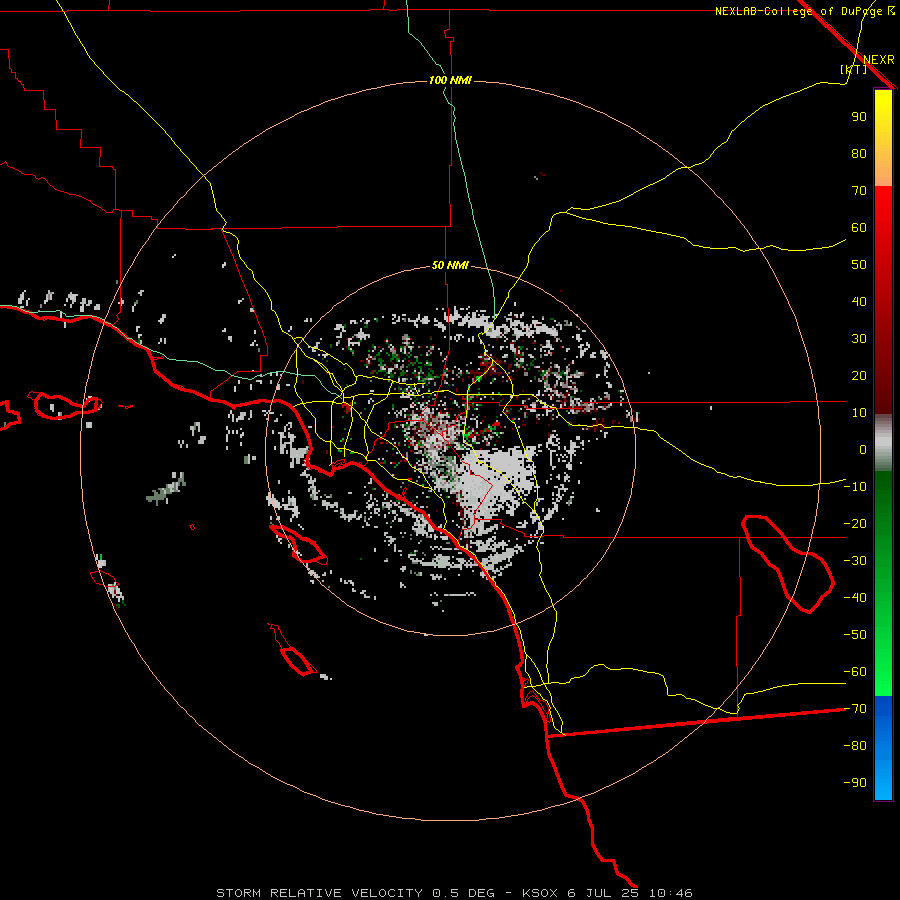900x900 pixels.
Task: Click the -20 value on velocity scale
Action: tap(855, 523)
